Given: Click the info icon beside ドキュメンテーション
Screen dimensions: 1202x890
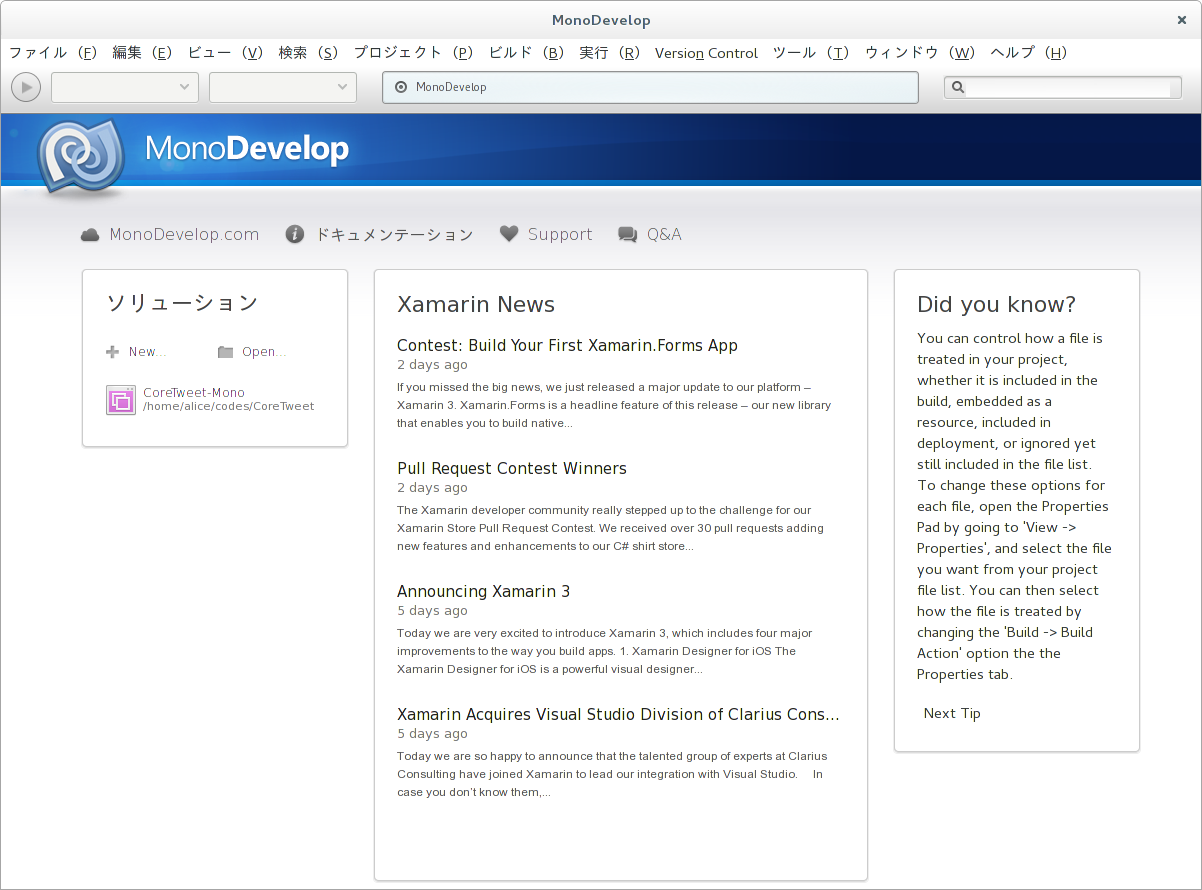Looking at the screenshot, I should 295,234.
